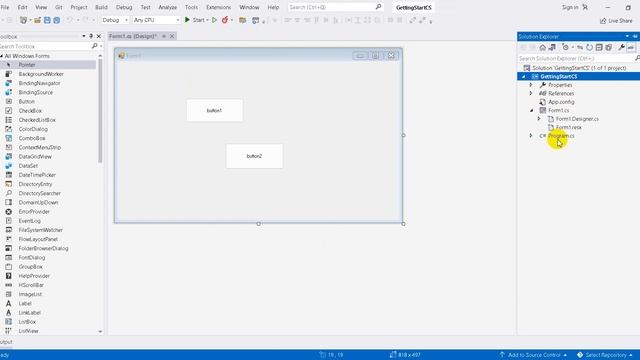This screenshot has width=640, height=360.
Task: Open the Start button dropdown arrow
Action: [x=207, y=20]
